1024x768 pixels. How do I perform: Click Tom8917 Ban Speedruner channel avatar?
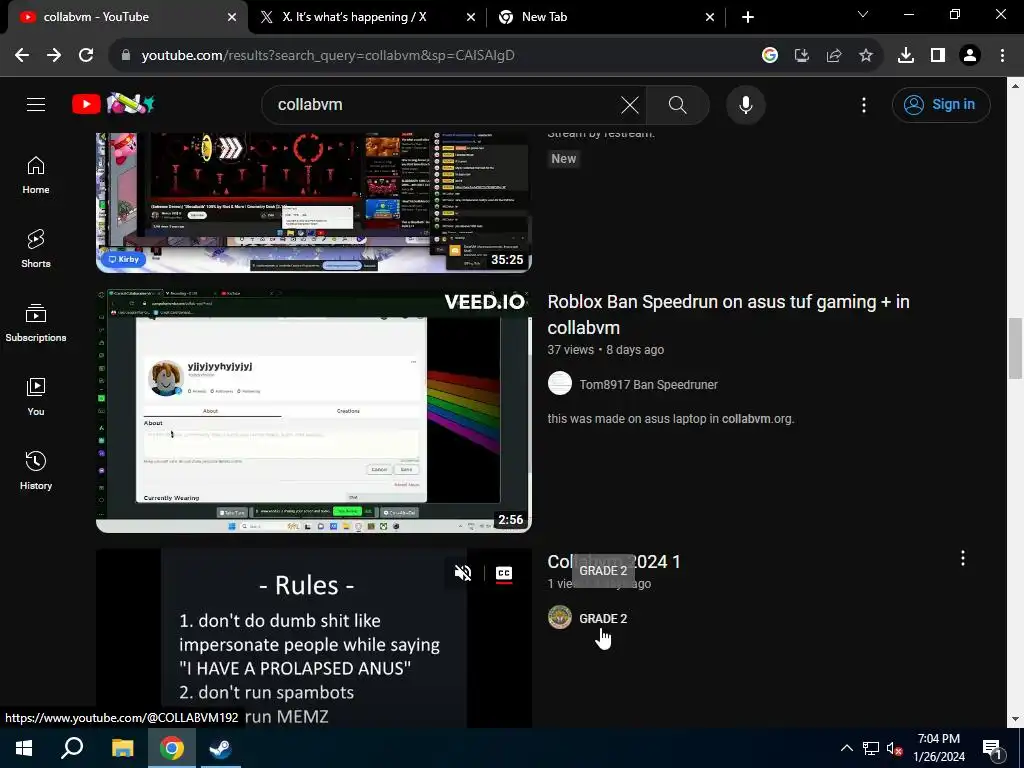(x=560, y=383)
